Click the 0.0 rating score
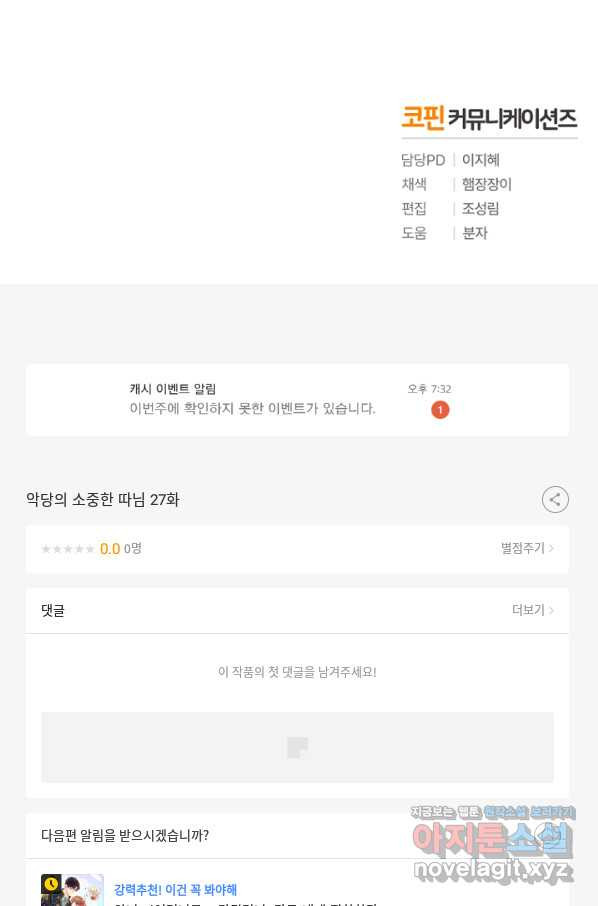The image size is (598, 906). [110, 548]
